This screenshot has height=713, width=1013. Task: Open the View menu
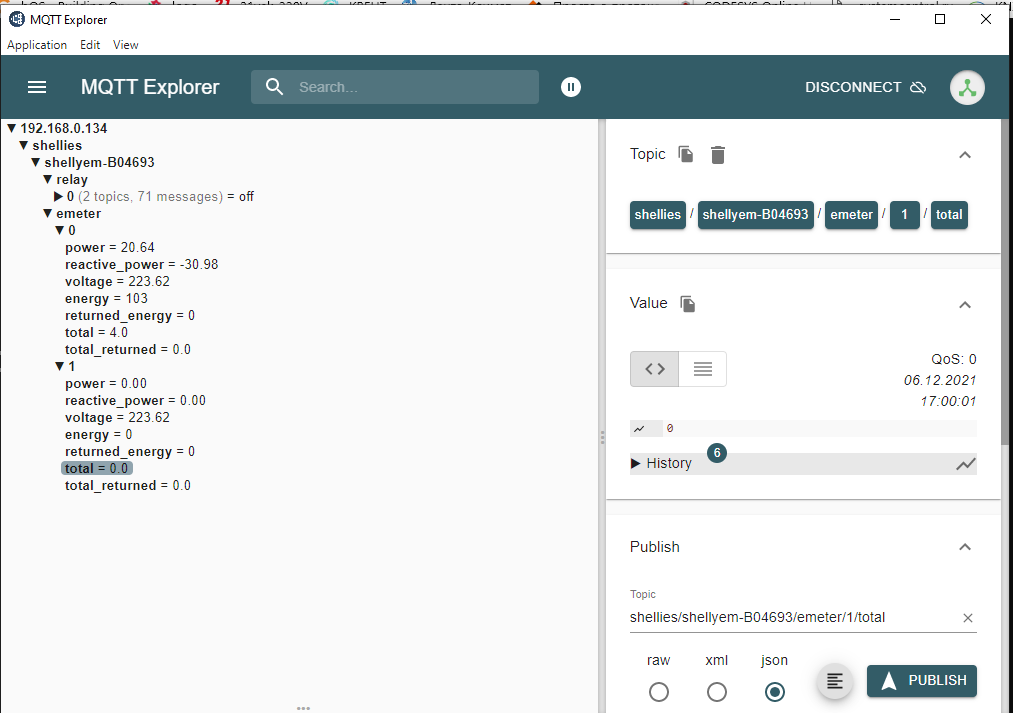click(126, 45)
